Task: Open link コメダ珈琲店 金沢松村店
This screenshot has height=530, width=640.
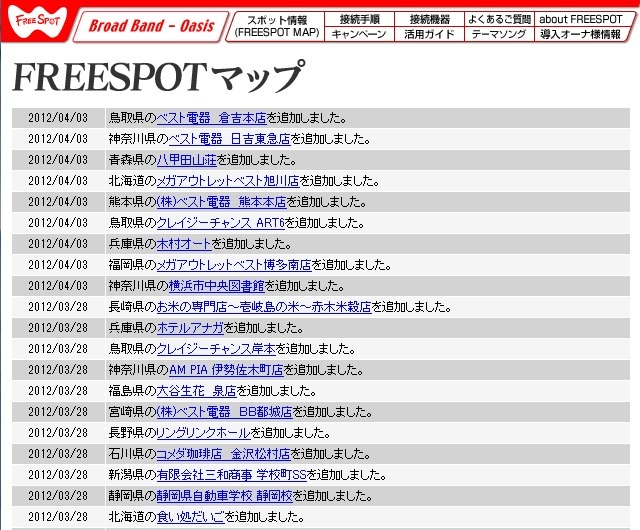Action: point(223,454)
